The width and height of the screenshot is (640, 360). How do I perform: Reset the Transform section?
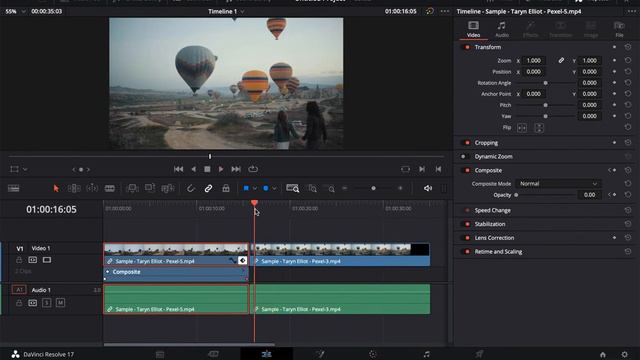click(628, 47)
